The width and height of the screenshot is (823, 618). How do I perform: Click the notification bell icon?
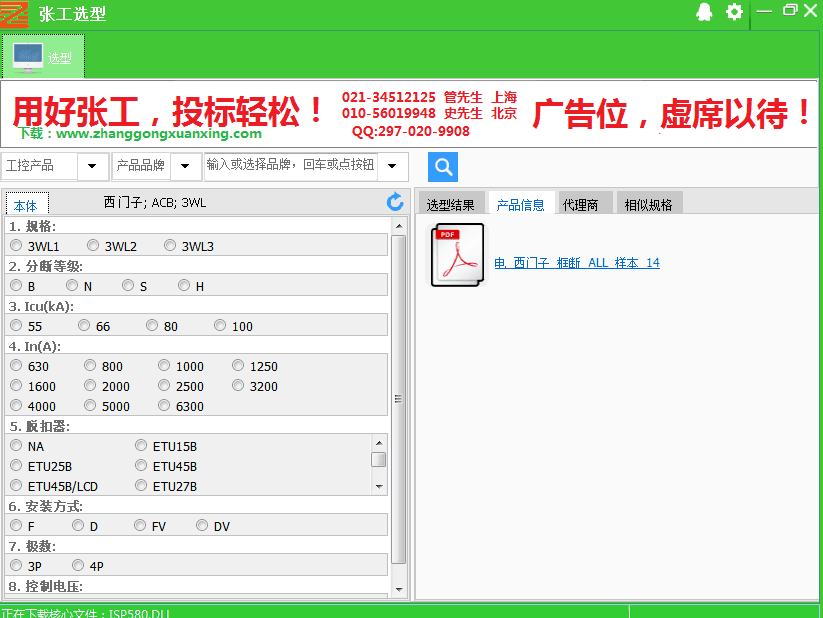[x=704, y=12]
